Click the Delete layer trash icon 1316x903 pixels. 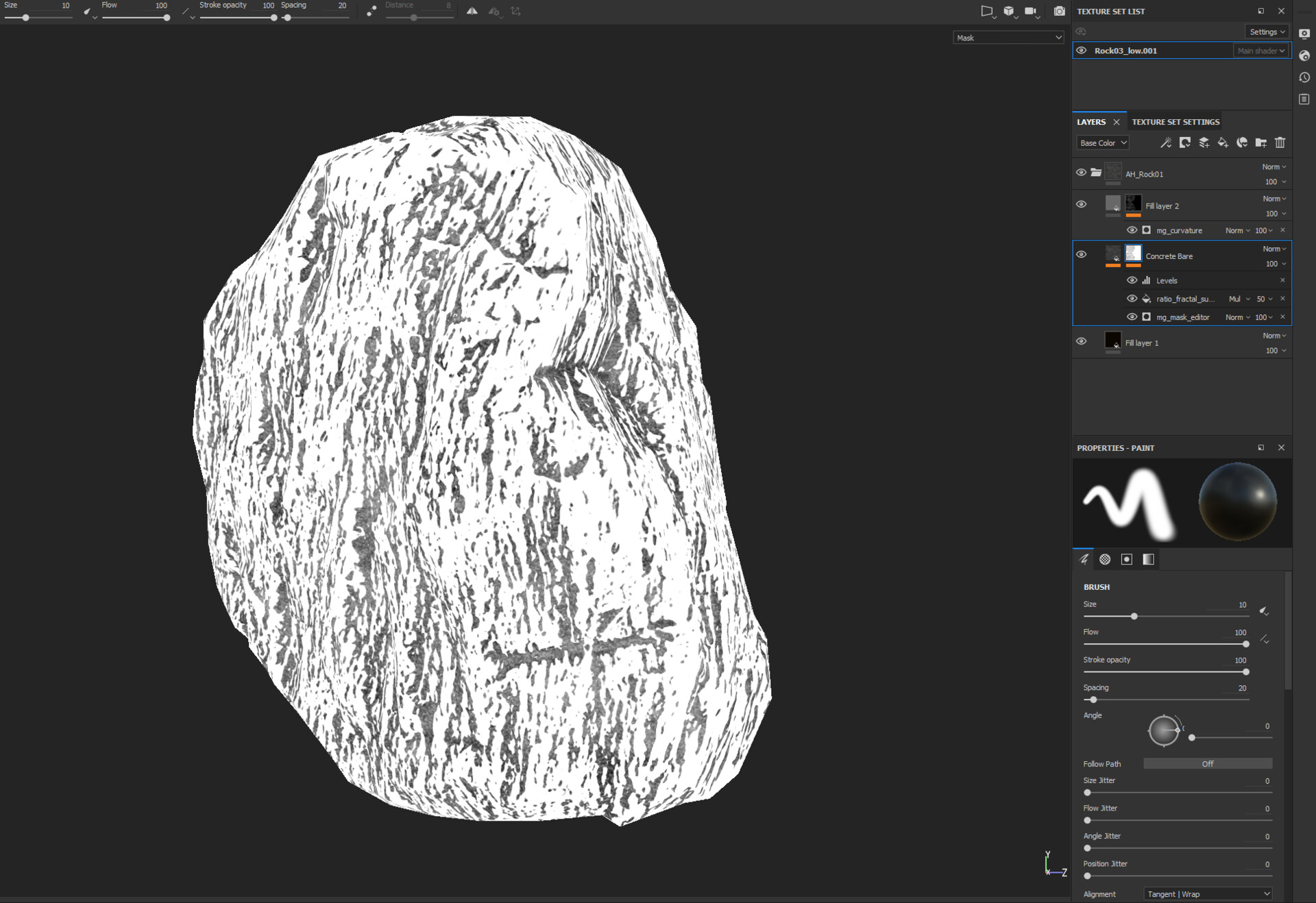[x=1280, y=143]
